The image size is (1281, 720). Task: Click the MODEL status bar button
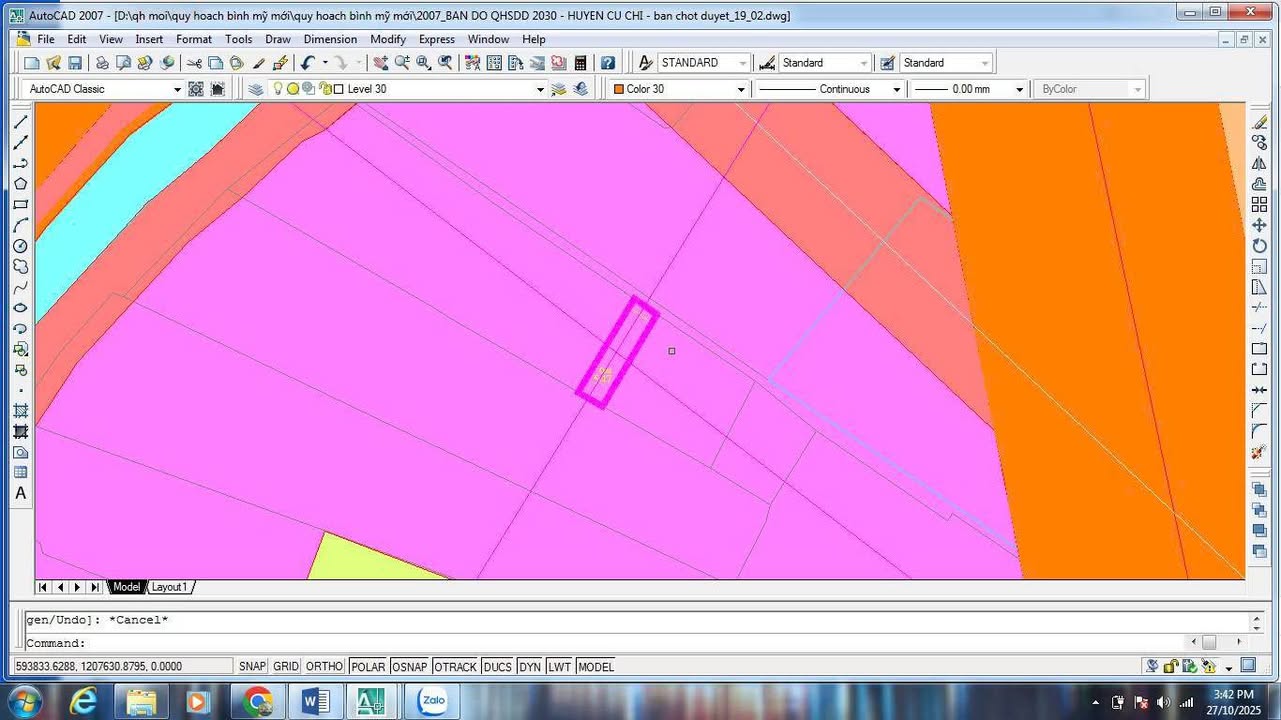click(x=596, y=666)
